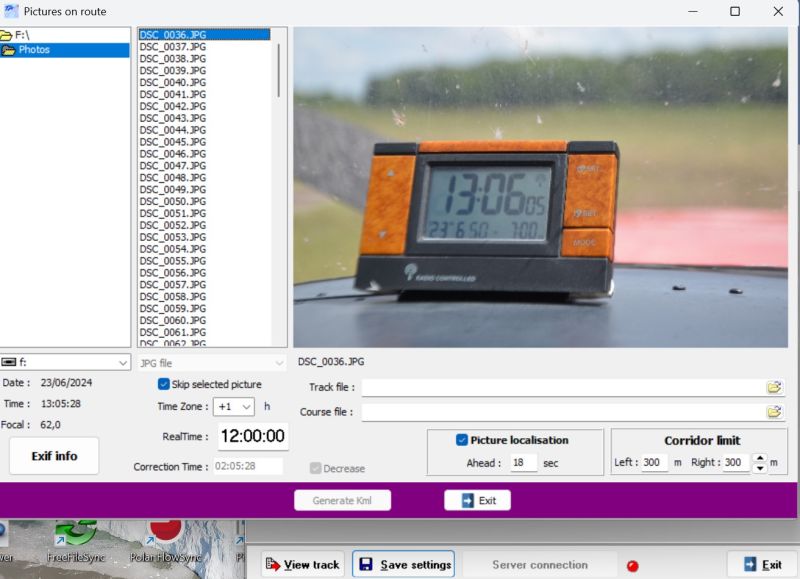Click the file list scrollbar
800x579 pixels.
coord(279,70)
